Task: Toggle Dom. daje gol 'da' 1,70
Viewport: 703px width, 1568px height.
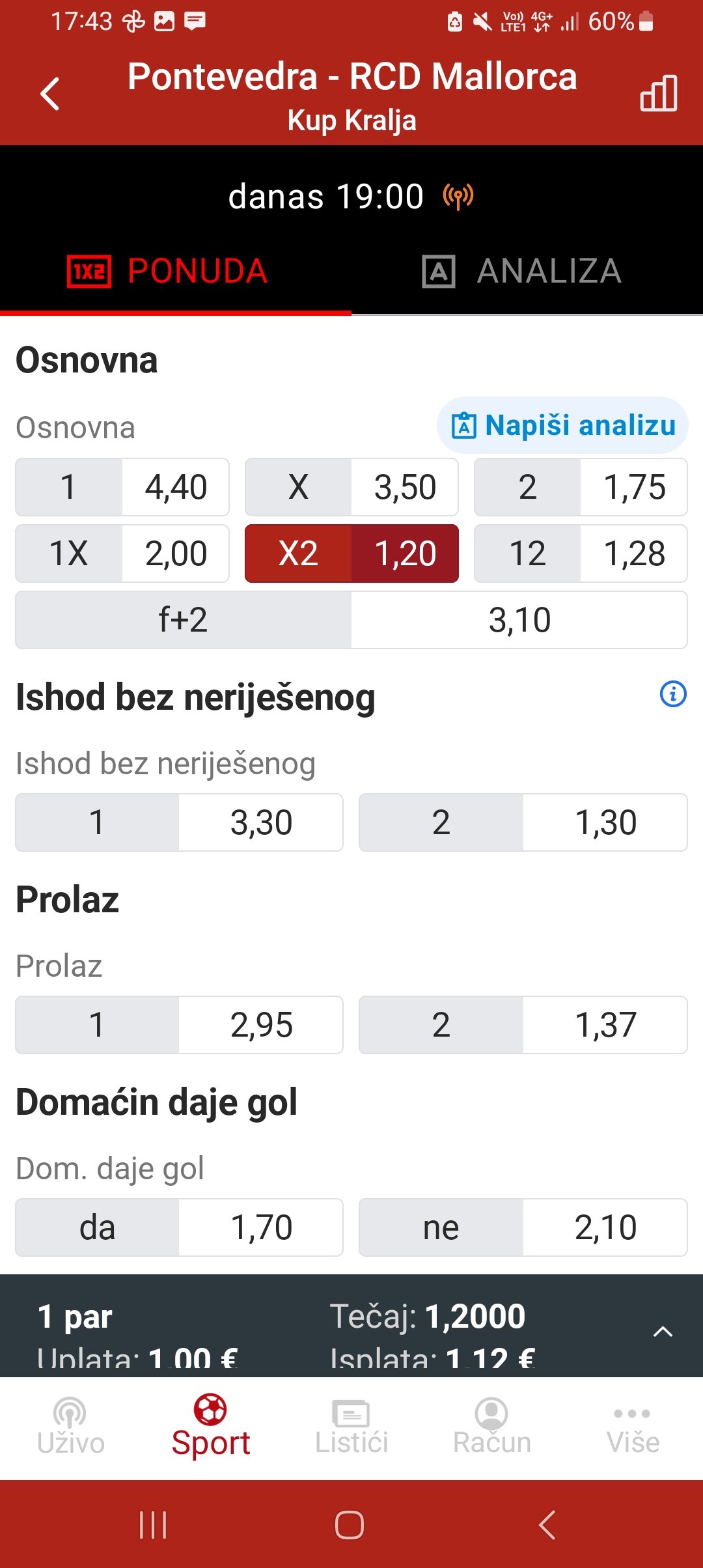Action: click(x=179, y=1227)
